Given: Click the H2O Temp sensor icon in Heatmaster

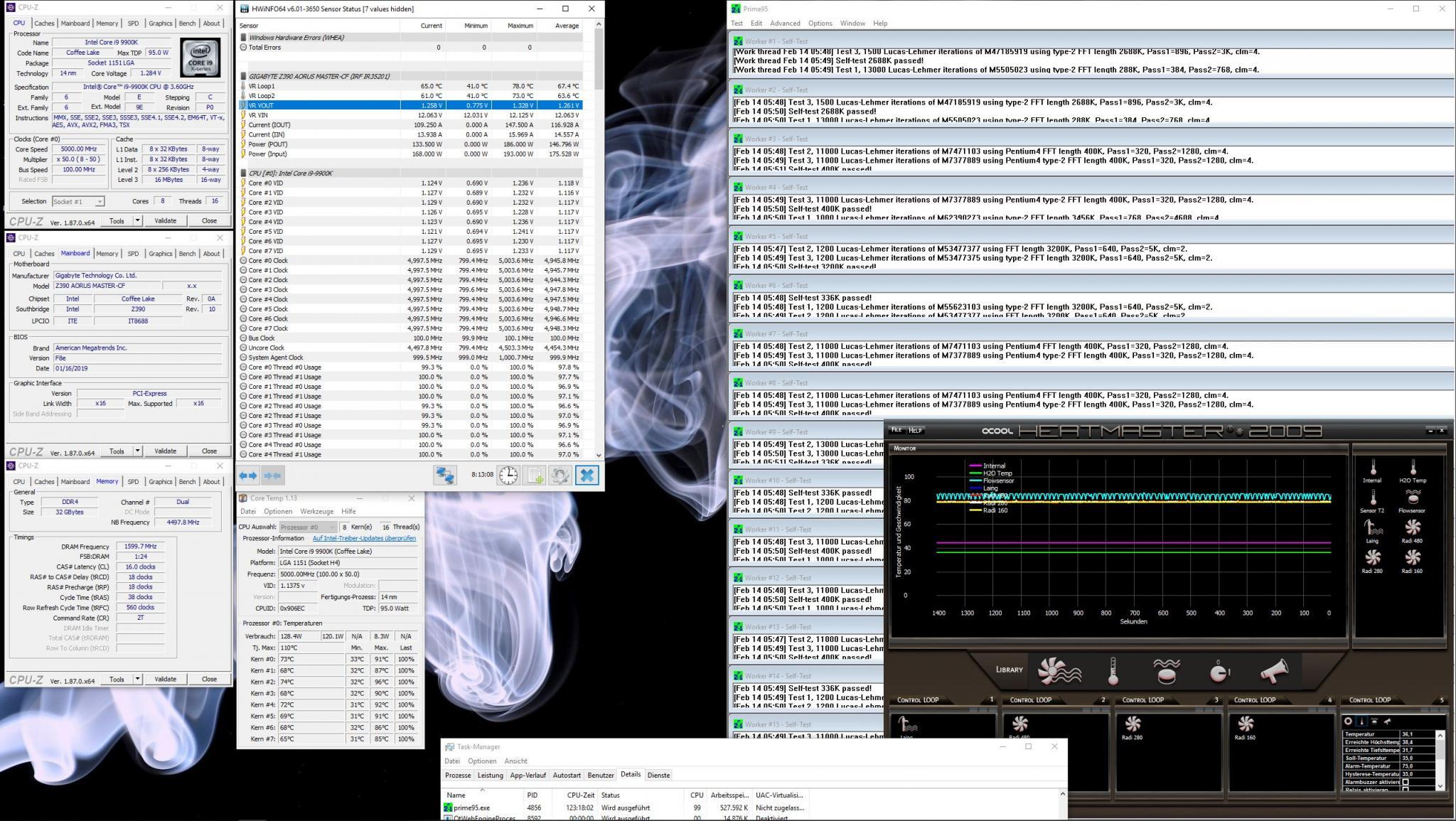Looking at the screenshot, I should click(1413, 467).
